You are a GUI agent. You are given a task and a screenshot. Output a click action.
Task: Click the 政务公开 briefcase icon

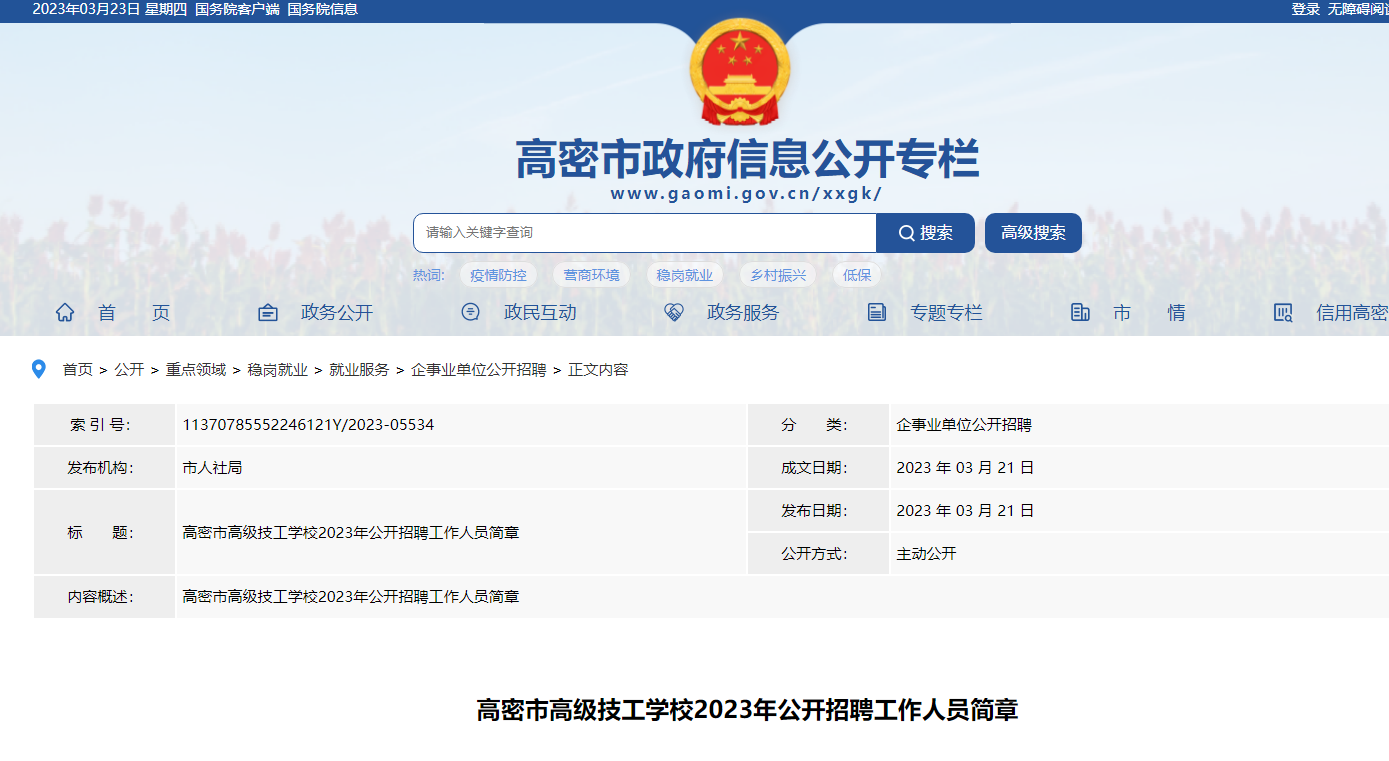coord(268,312)
